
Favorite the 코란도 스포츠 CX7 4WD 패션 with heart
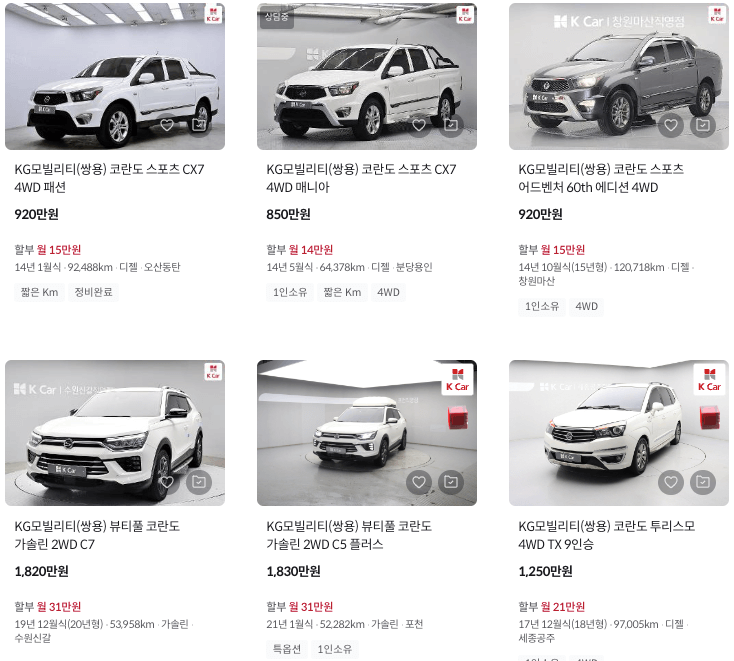(x=167, y=125)
